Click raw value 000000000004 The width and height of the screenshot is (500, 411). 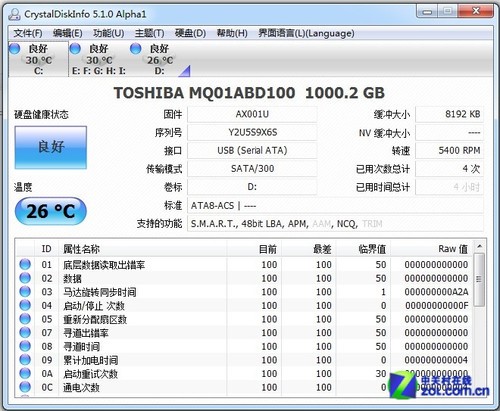tap(436, 360)
